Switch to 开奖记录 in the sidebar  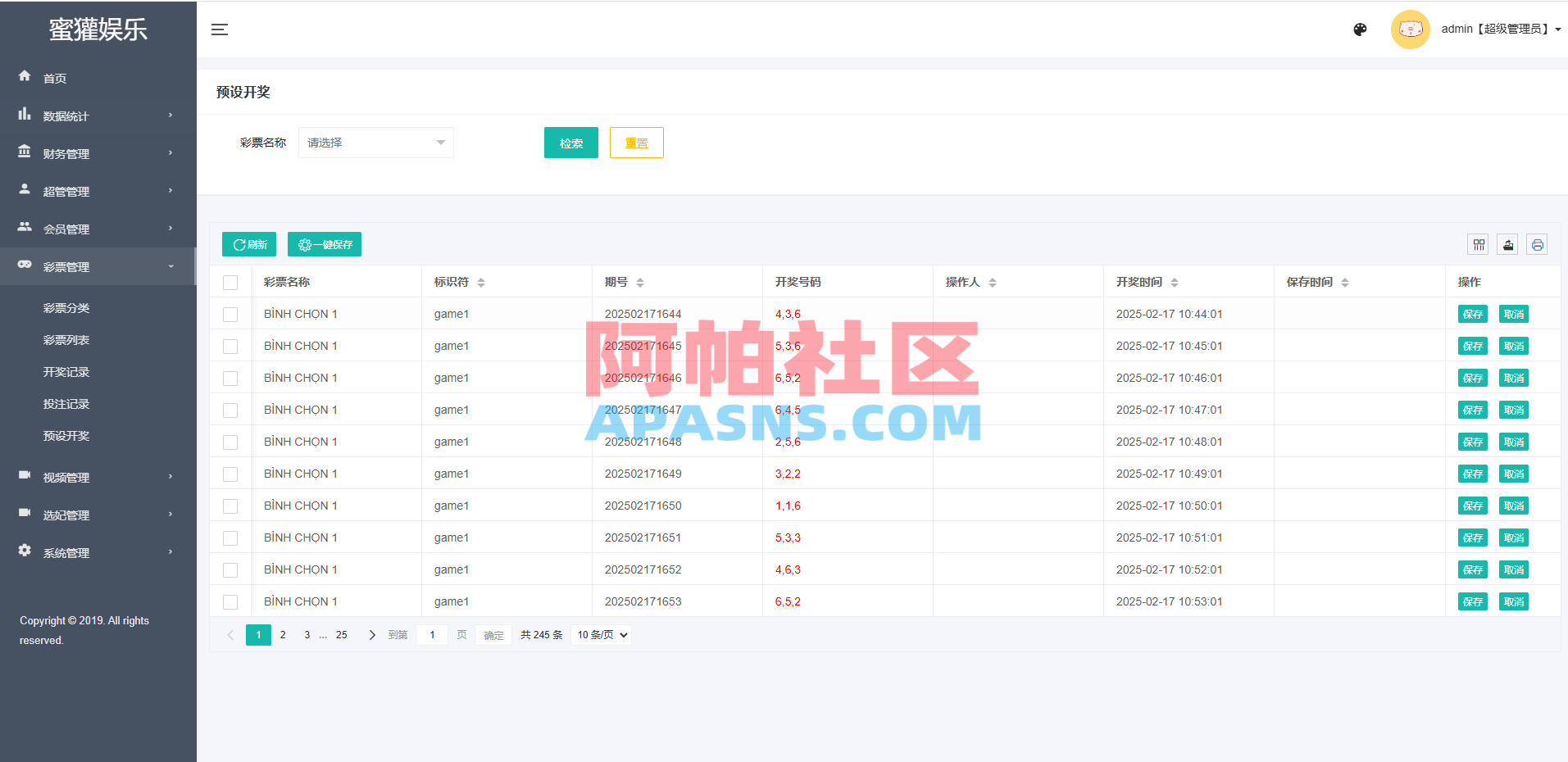pos(66,371)
